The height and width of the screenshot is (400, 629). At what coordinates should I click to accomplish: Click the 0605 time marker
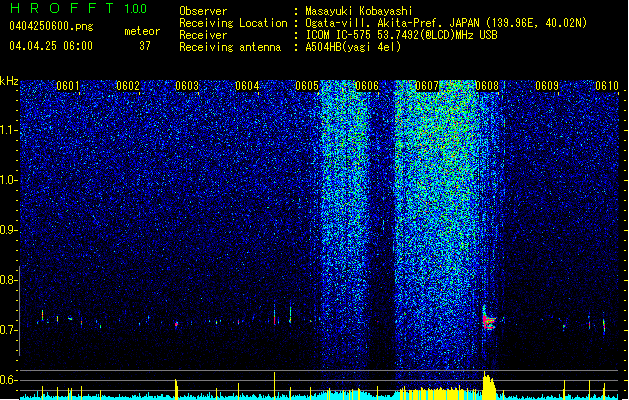307,86
